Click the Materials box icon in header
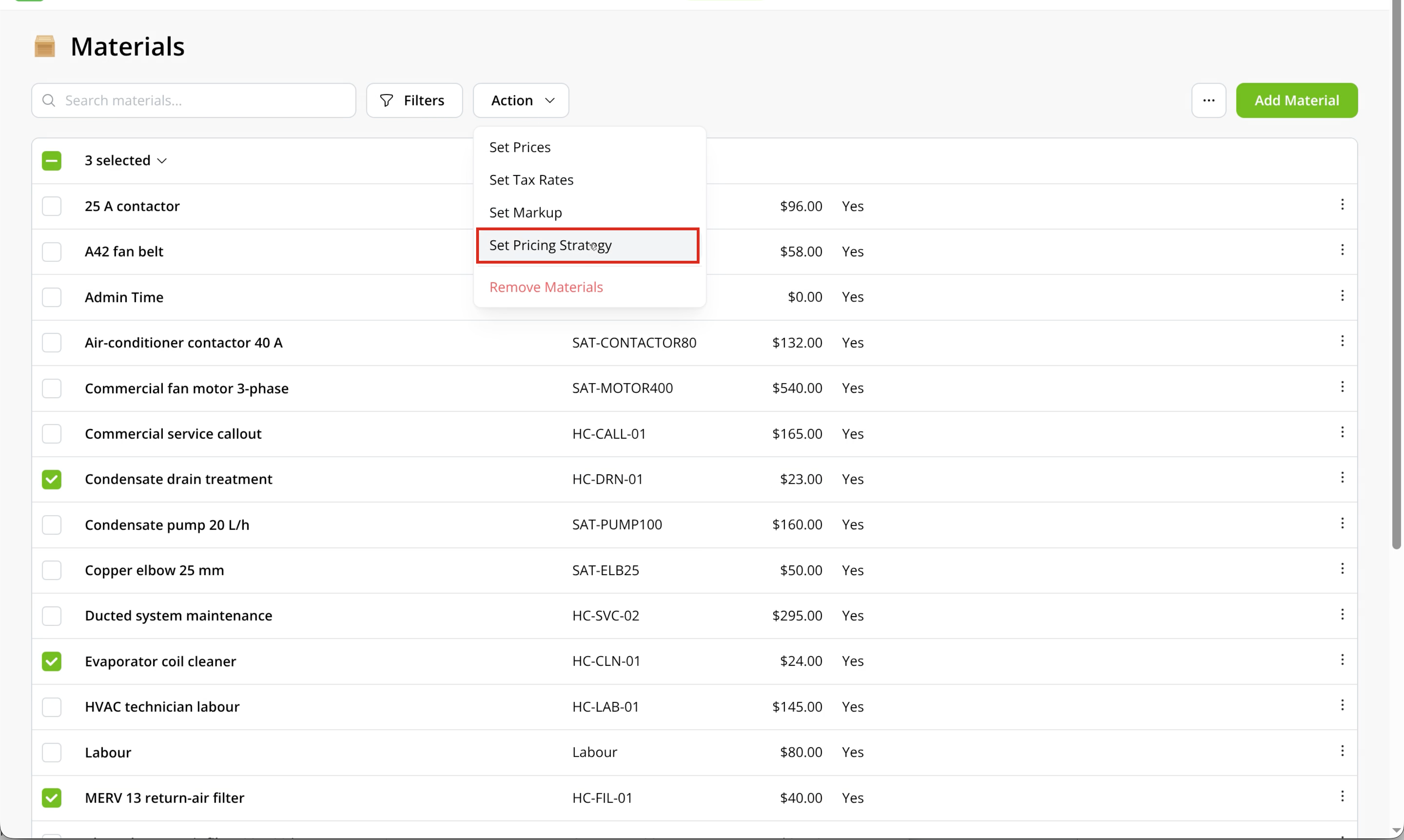1404x840 pixels. (x=45, y=46)
